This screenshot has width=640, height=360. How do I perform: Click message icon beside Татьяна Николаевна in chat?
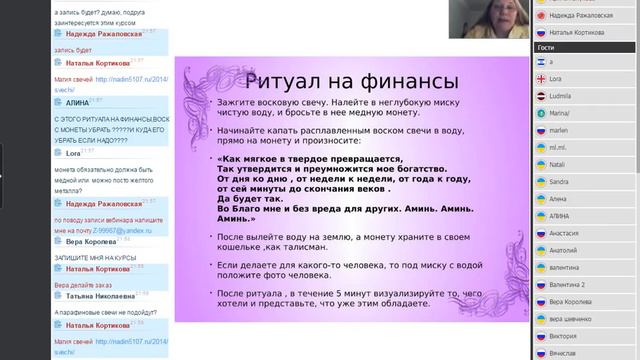(58, 295)
